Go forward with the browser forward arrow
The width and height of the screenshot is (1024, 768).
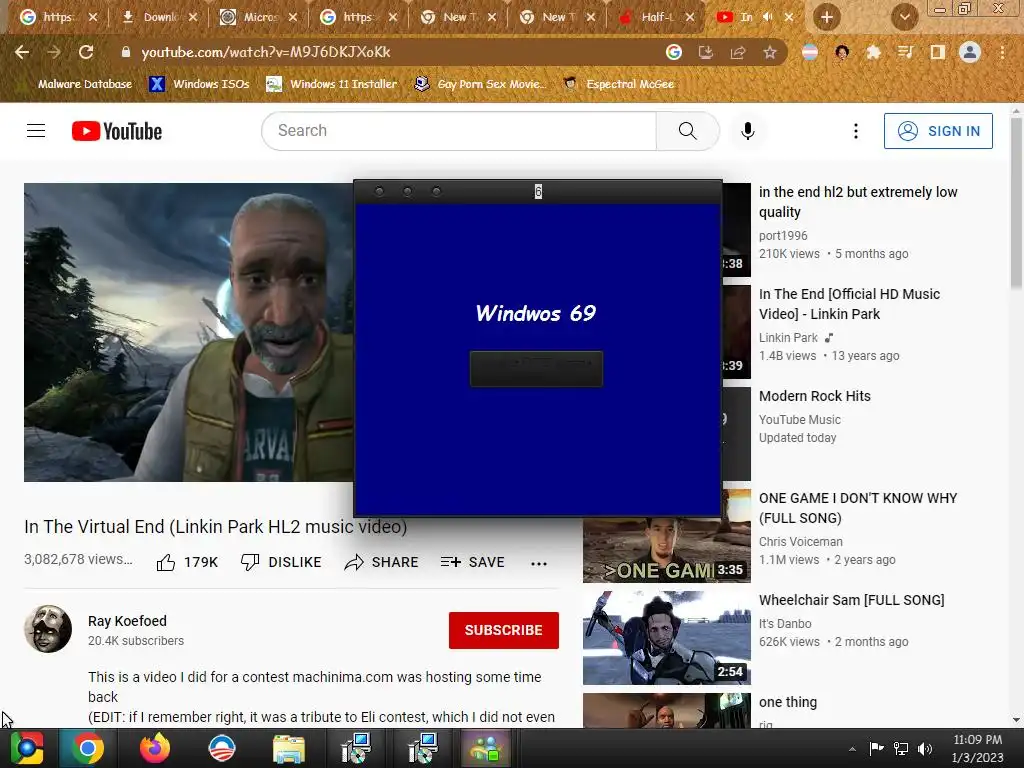[x=54, y=52]
